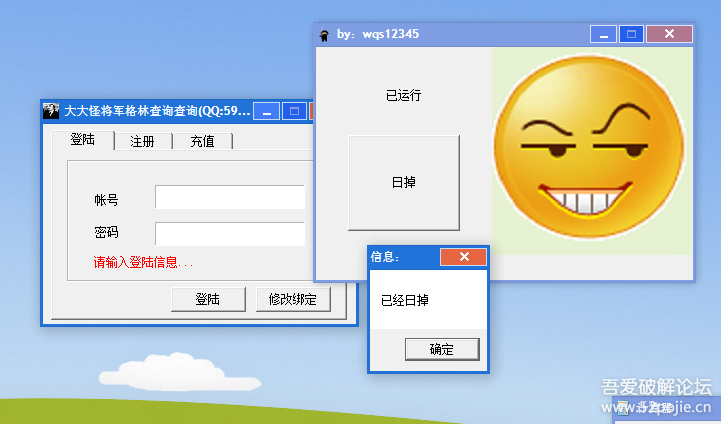Click the 大大怪将军格林查询 window title
The height and width of the screenshot is (424, 721).
pos(157,111)
